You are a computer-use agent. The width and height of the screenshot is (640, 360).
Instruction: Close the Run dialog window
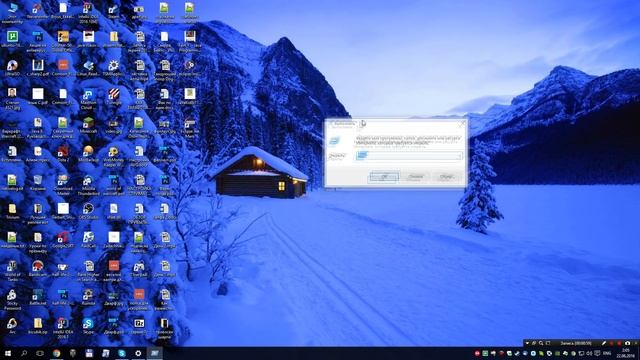coord(462,124)
